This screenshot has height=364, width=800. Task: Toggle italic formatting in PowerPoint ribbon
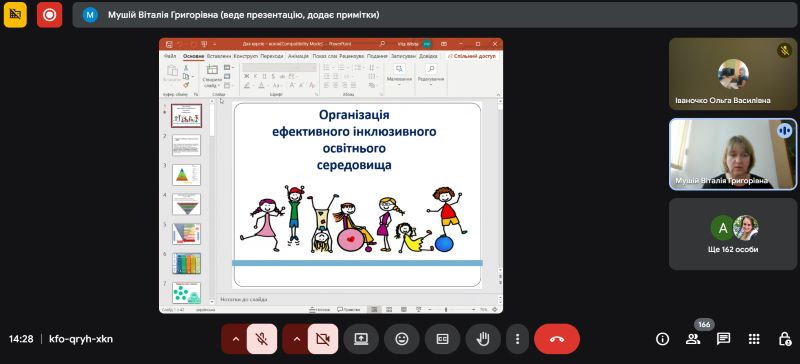[x=255, y=76]
